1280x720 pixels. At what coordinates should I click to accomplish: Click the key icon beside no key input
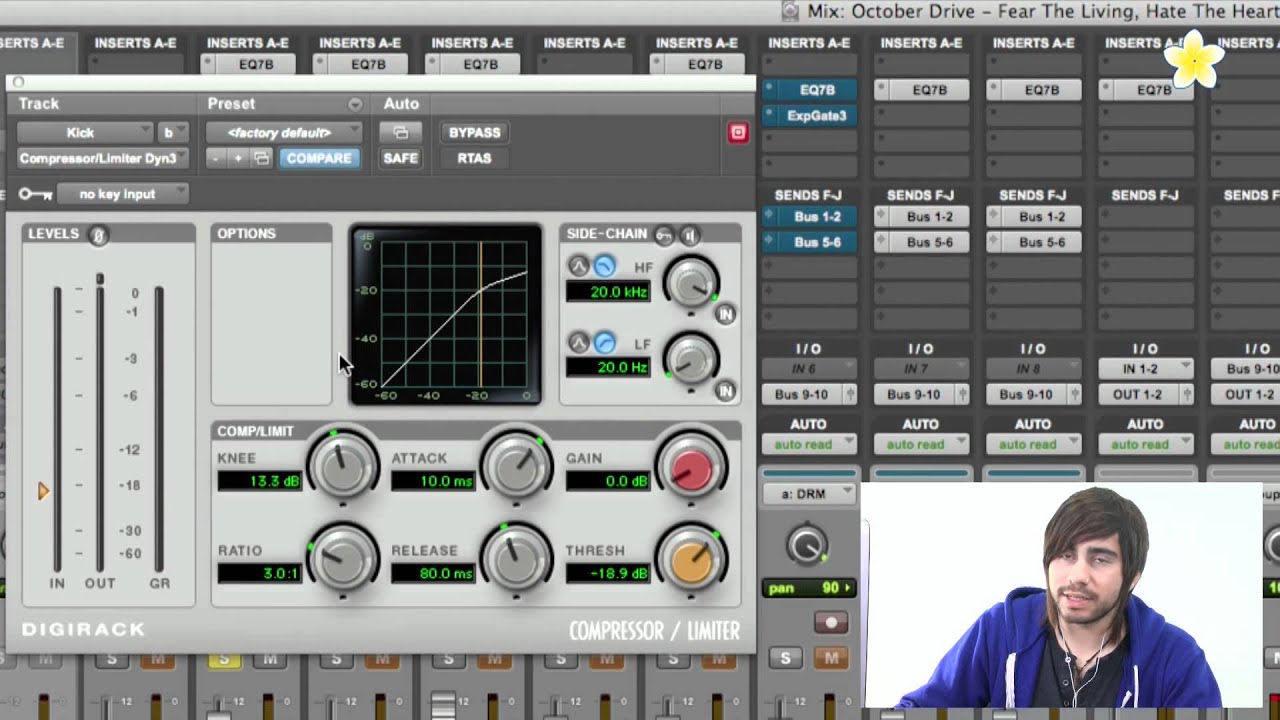35,194
